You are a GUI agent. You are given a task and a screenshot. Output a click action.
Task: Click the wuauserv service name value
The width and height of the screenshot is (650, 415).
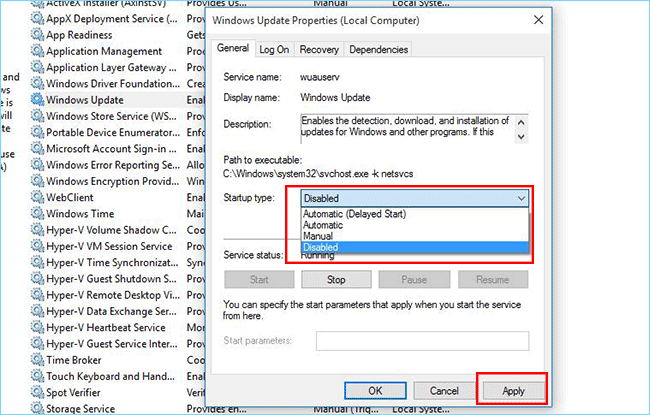(320, 77)
